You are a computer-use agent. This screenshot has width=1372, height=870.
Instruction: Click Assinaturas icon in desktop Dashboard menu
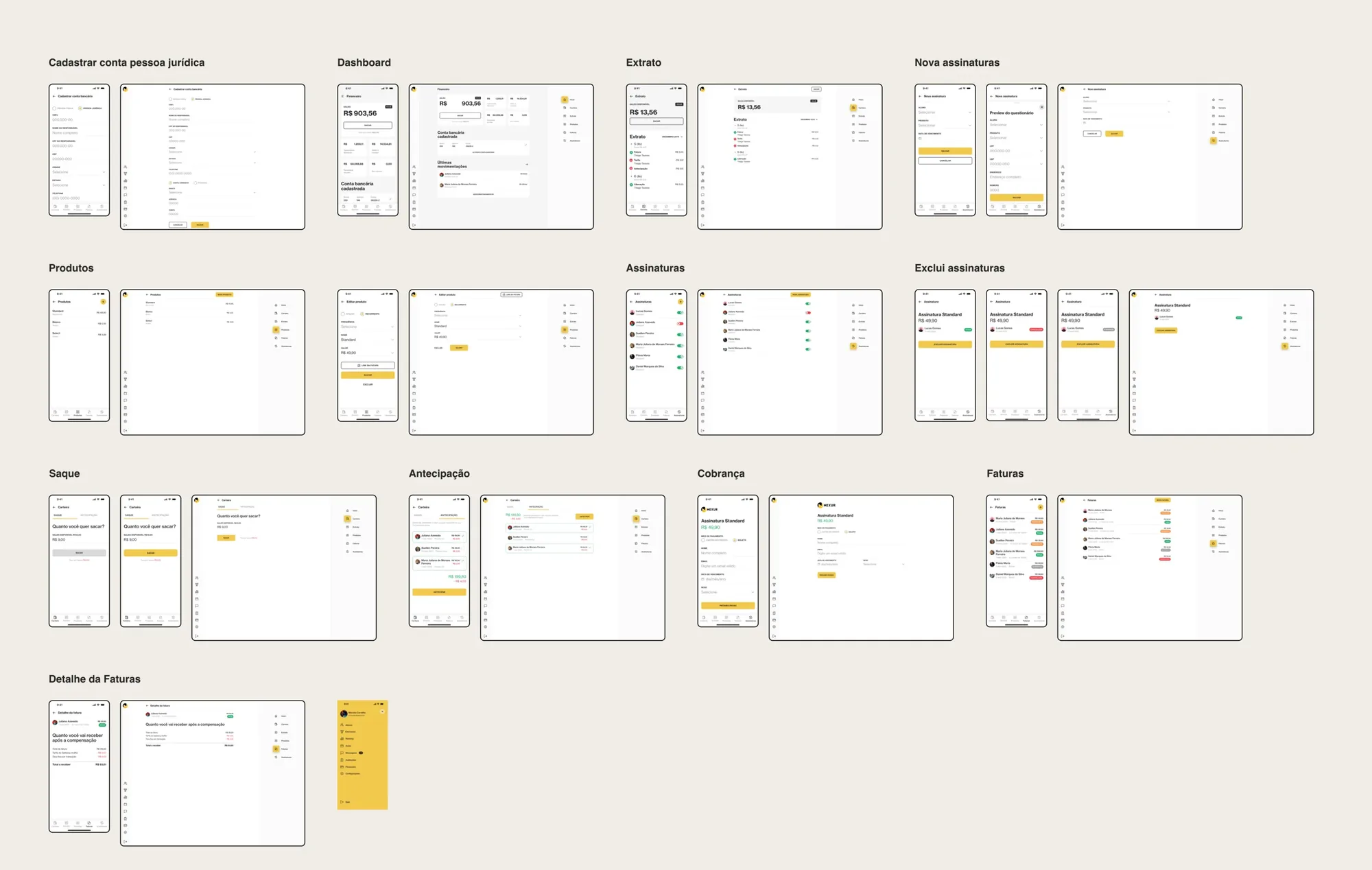565,141
